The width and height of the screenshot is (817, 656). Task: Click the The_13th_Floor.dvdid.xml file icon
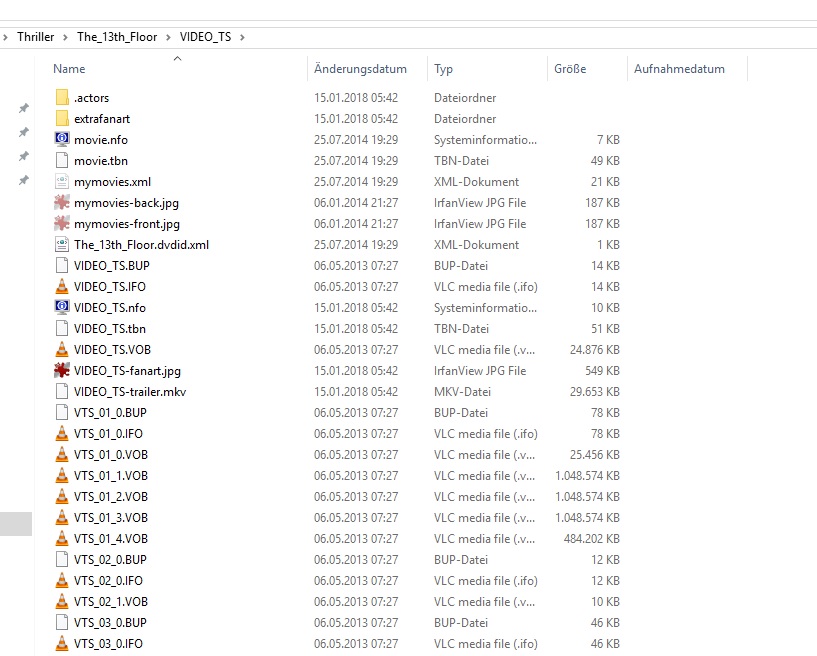(61, 244)
